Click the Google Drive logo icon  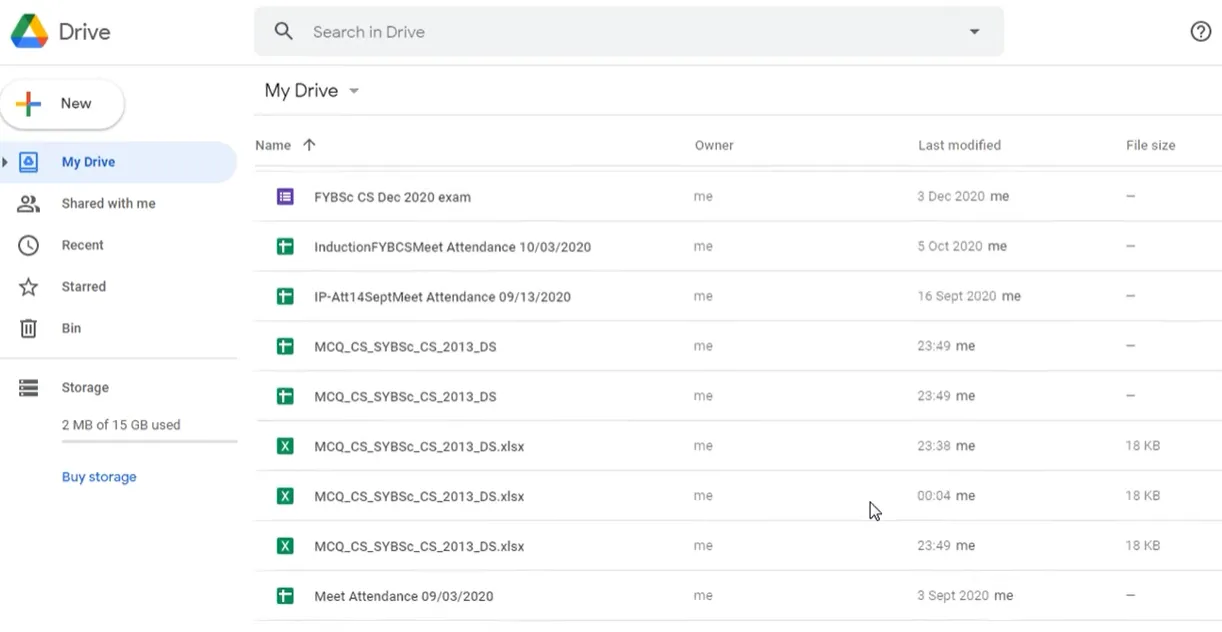pyautogui.click(x=29, y=32)
